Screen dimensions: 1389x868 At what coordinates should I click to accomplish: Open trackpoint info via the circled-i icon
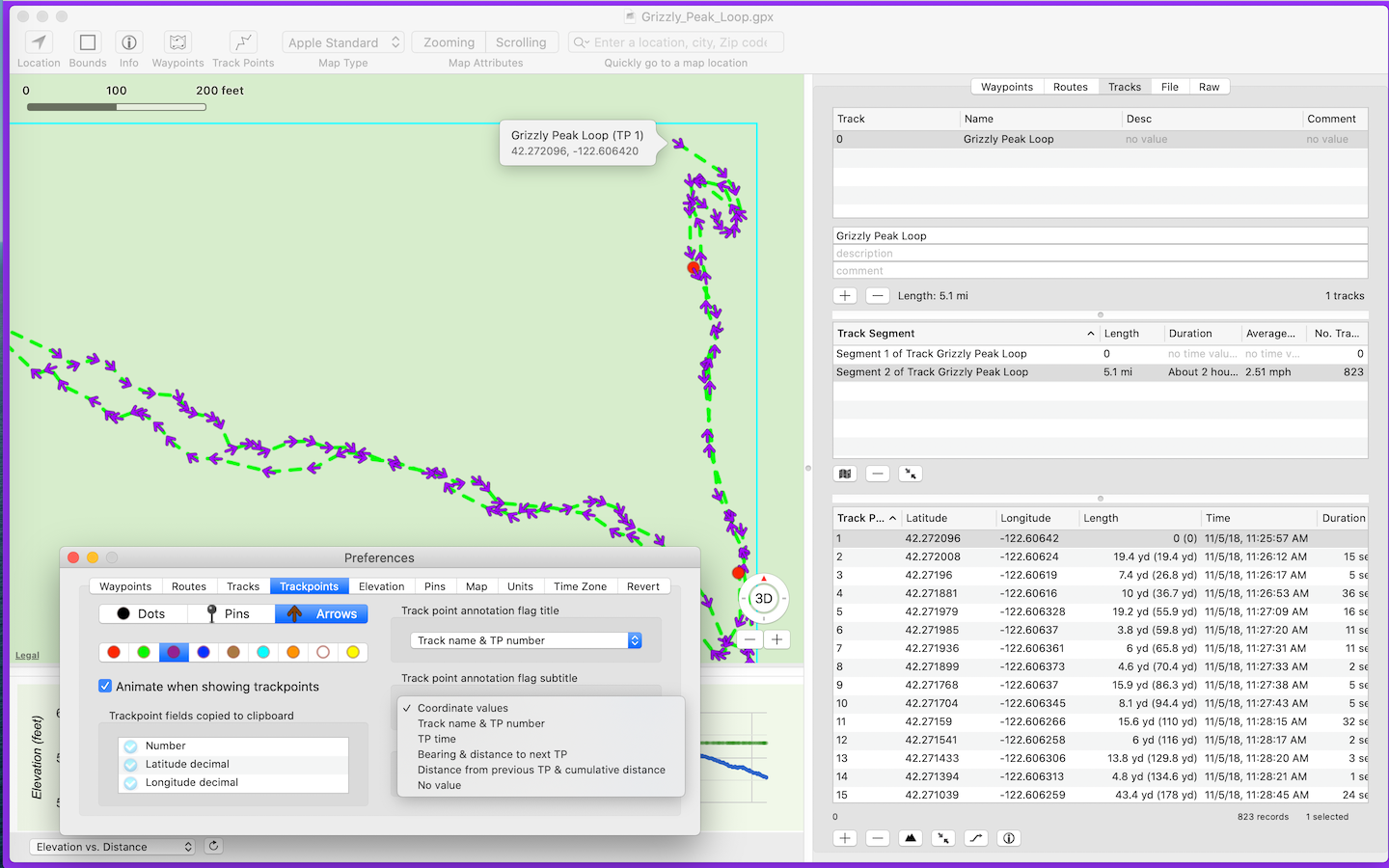[1008, 837]
